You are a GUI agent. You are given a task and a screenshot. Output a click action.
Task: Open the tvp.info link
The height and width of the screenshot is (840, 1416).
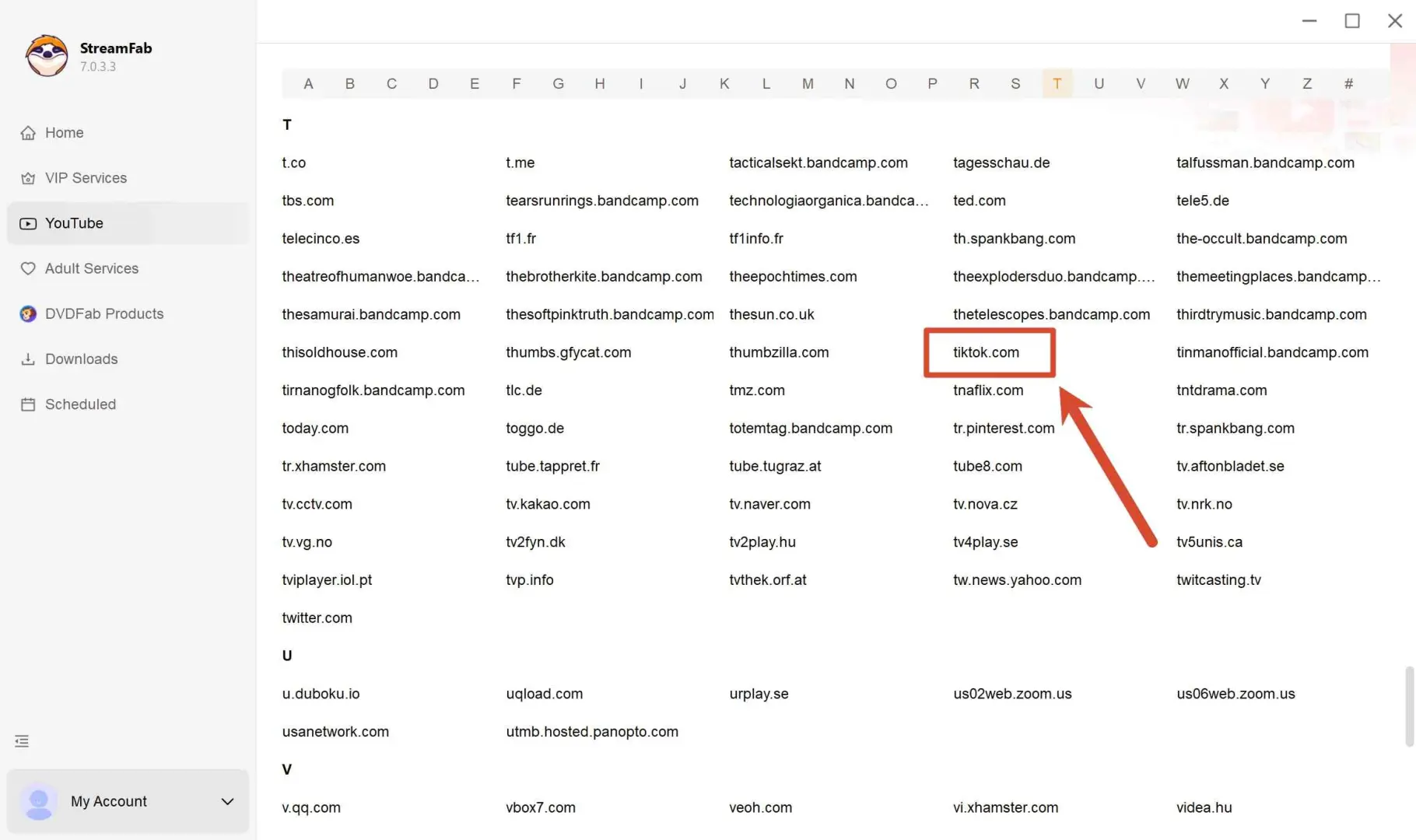tap(530, 580)
